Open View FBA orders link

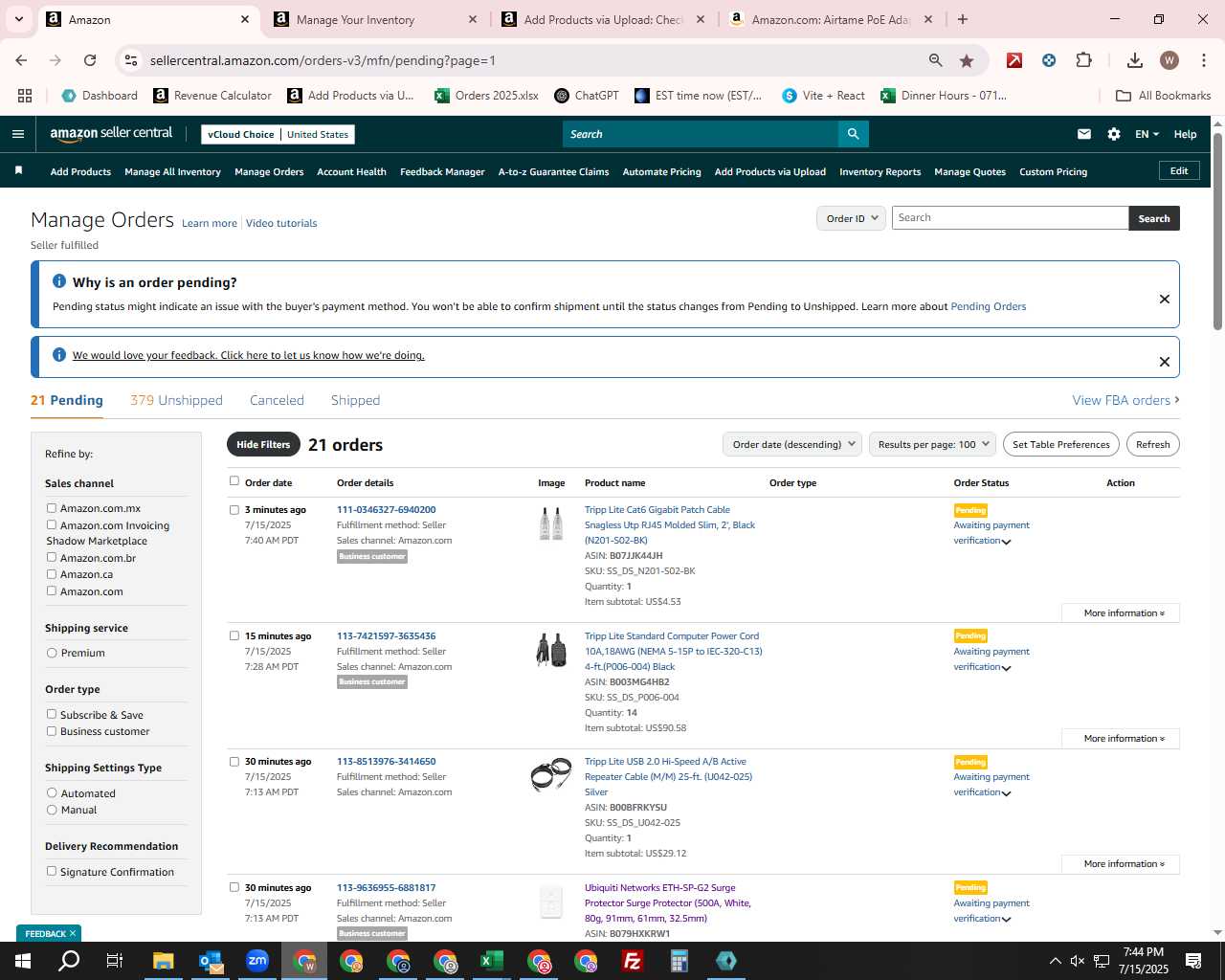click(x=1125, y=400)
